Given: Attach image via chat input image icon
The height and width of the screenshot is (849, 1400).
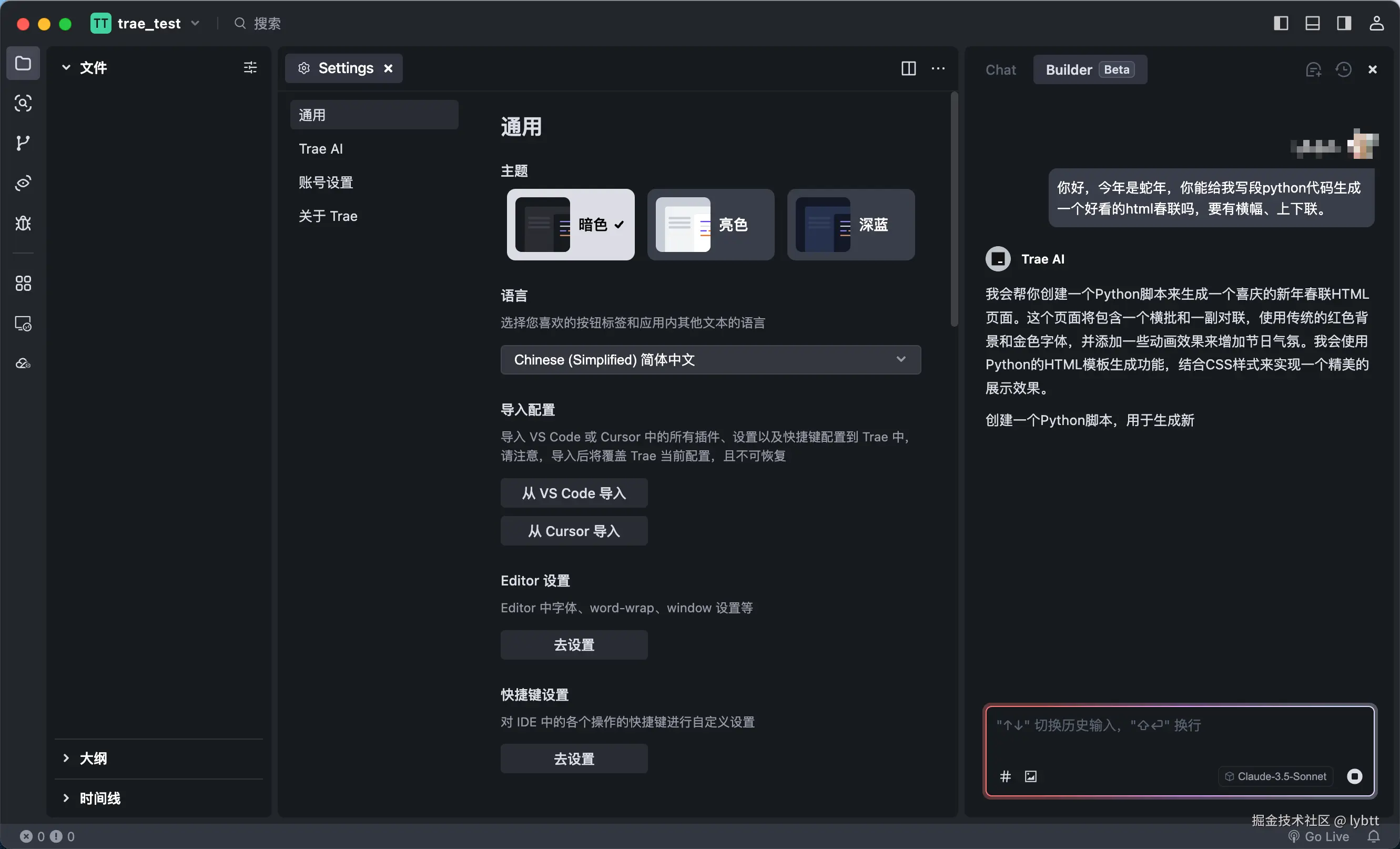Looking at the screenshot, I should point(1031,776).
